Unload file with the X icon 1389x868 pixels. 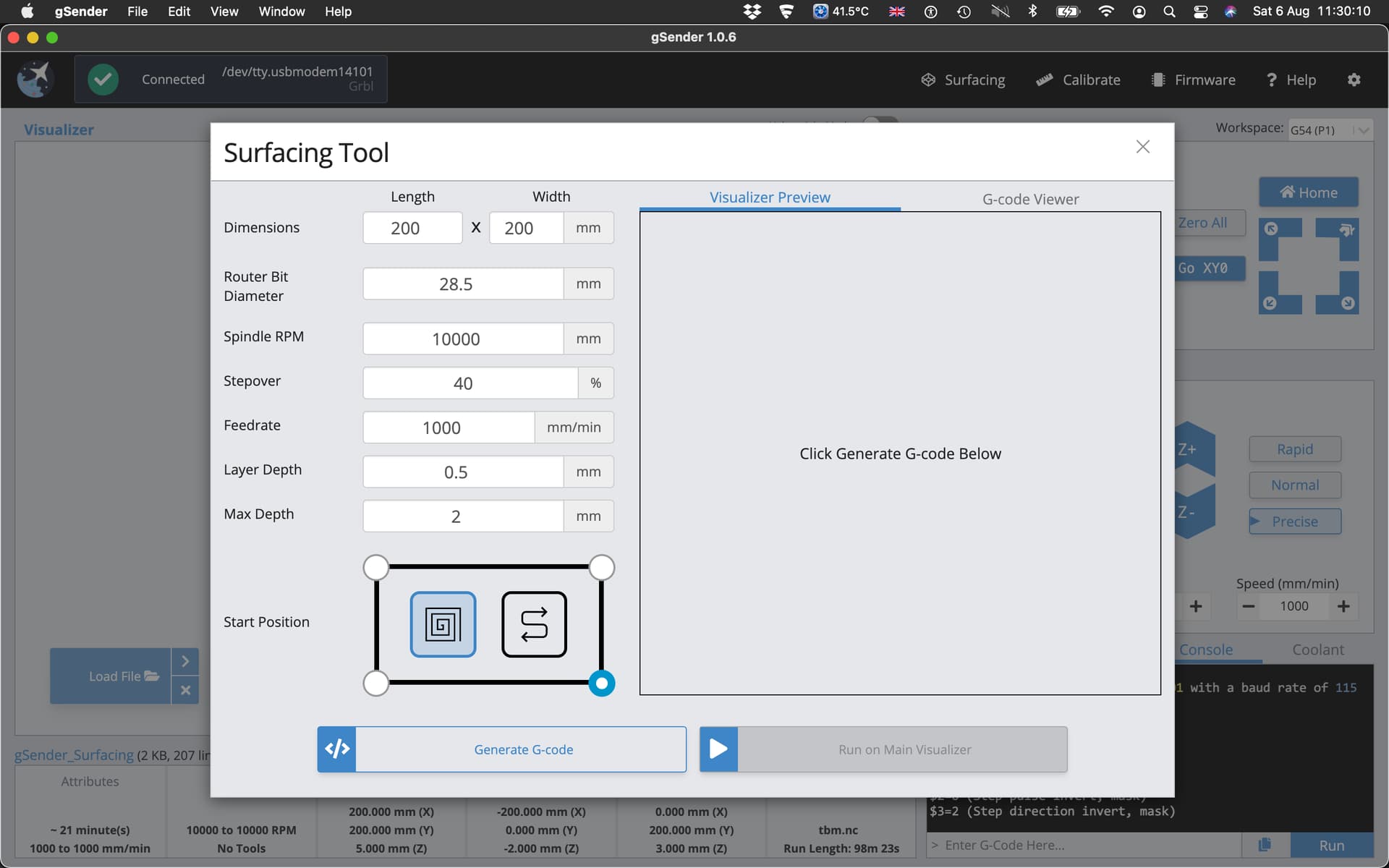(x=185, y=690)
